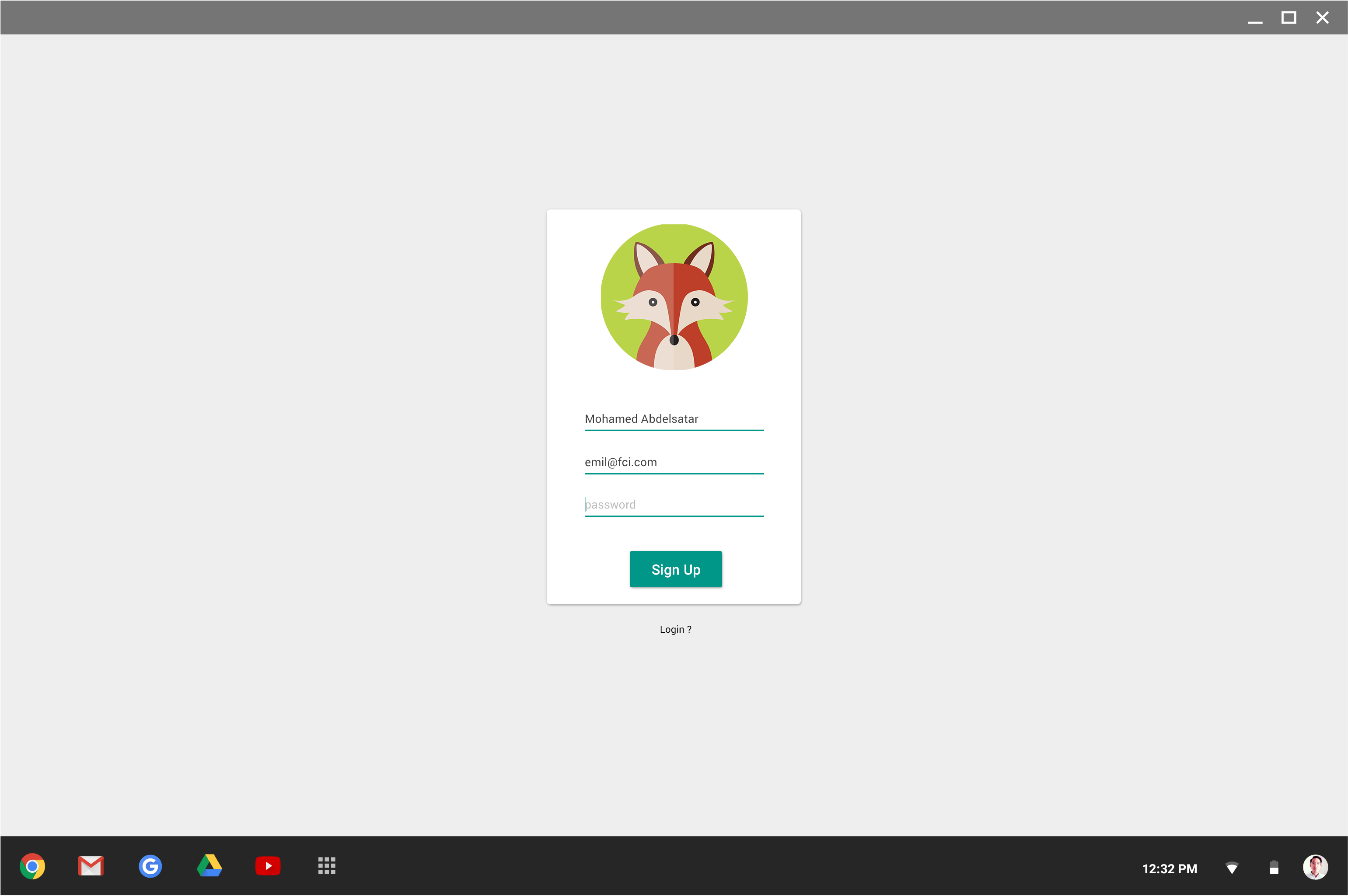
Task: Click the fox avatar image
Action: (x=674, y=297)
